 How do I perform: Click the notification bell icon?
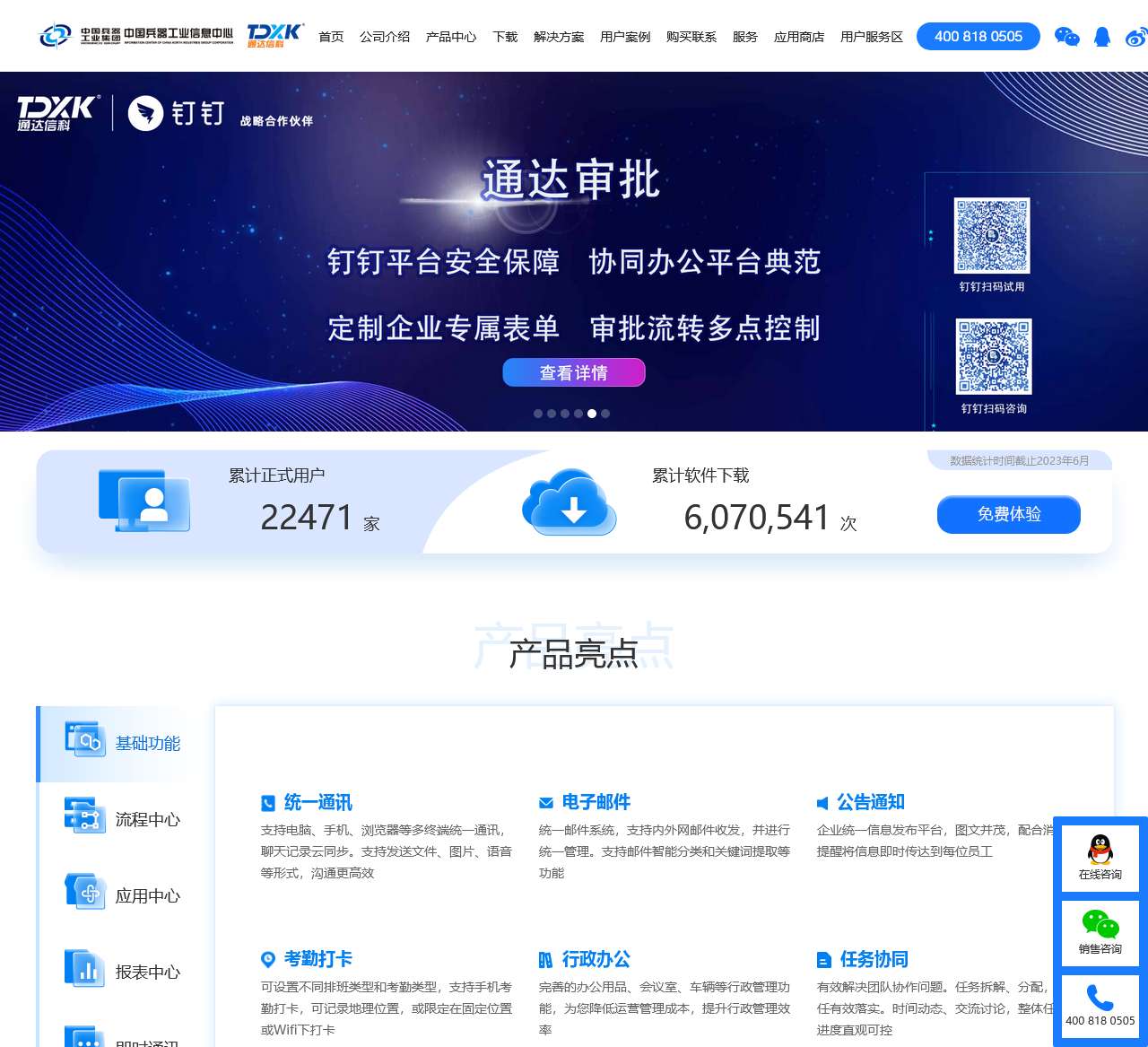pyautogui.click(x=1101, y=36)
